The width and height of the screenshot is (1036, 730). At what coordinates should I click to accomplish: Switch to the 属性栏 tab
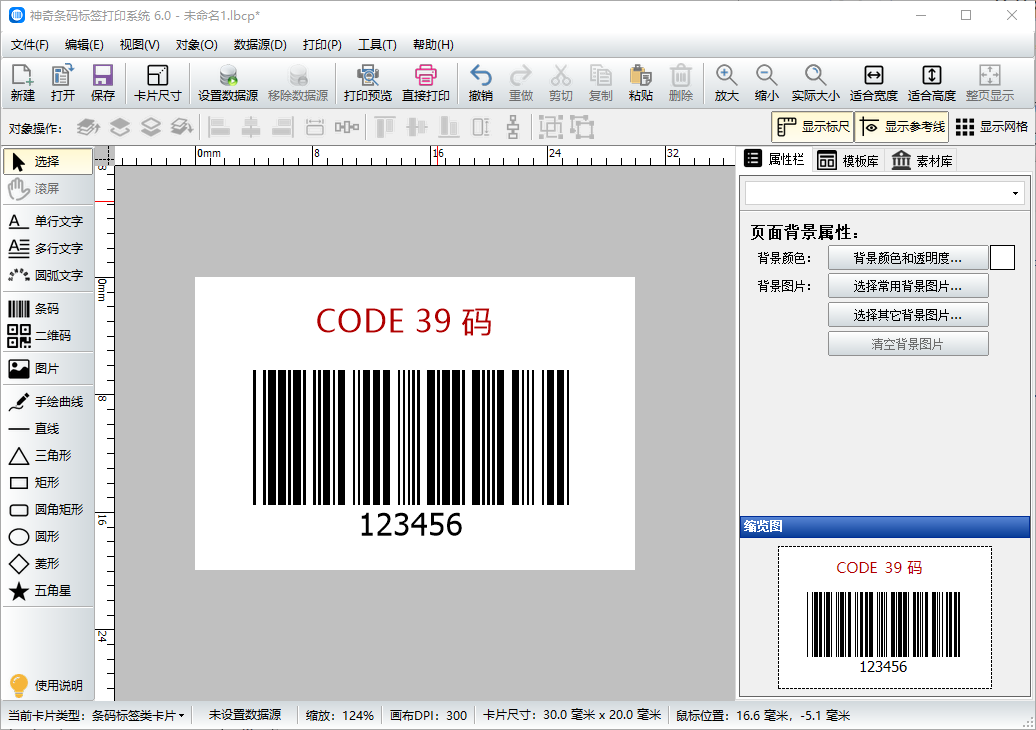point(774,159)
